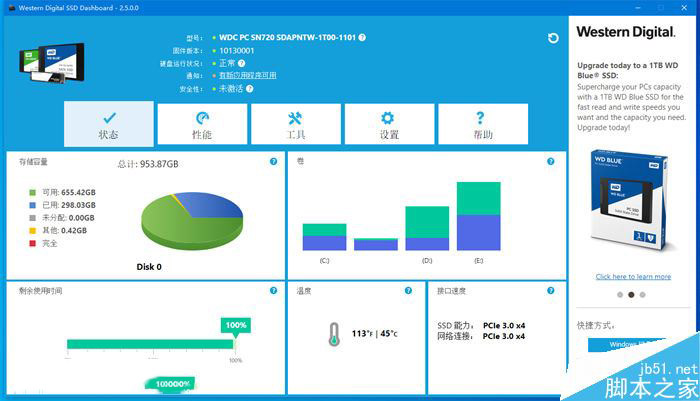Open the 状态 tab
Viewport: 700px width, 401px height.
pos(109,124)
